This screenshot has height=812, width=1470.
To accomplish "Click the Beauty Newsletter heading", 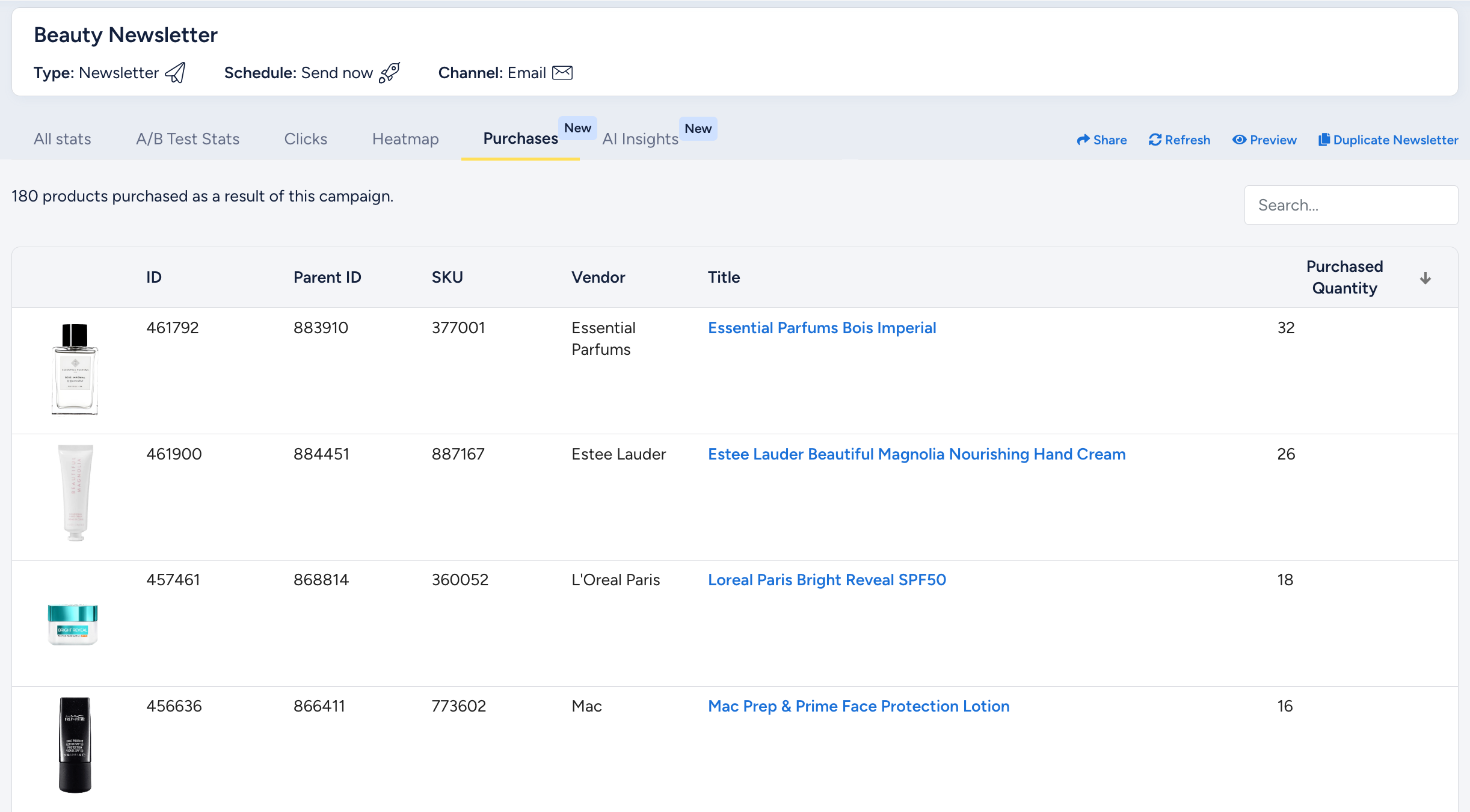I will 126,35.
